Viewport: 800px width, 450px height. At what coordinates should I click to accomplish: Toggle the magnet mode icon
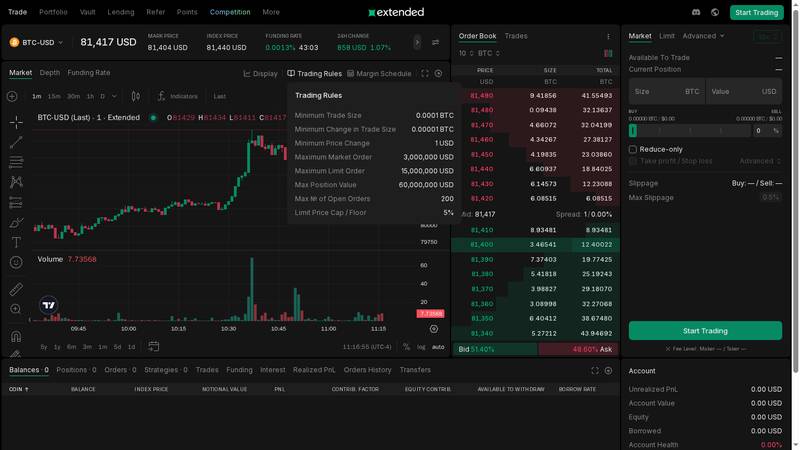tap(16, 336)
